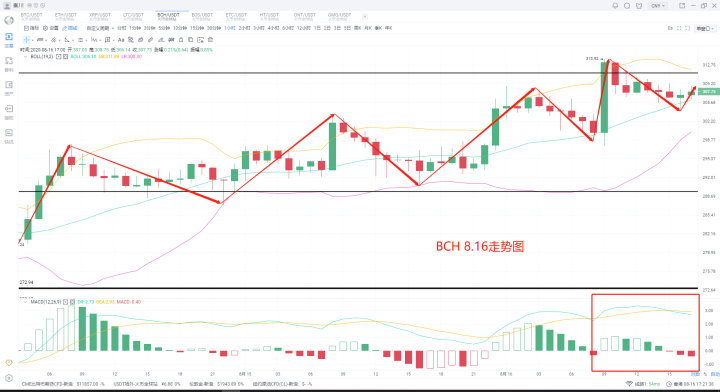Select the crosshair cursor drawing tool
Viewport: 720px width, 392px height.
pos(27,40)
